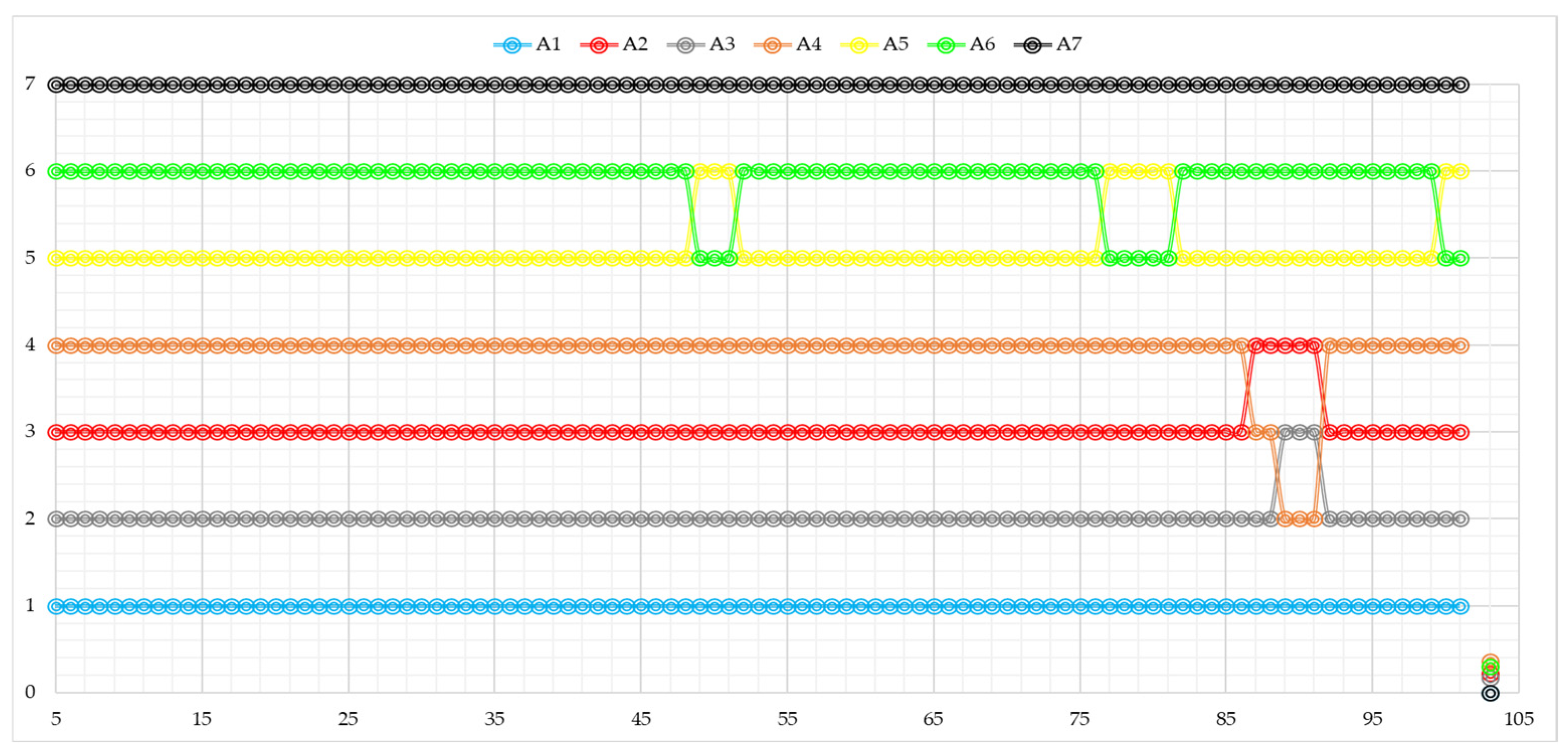Click x-axis label 25

tap(348, 719)
